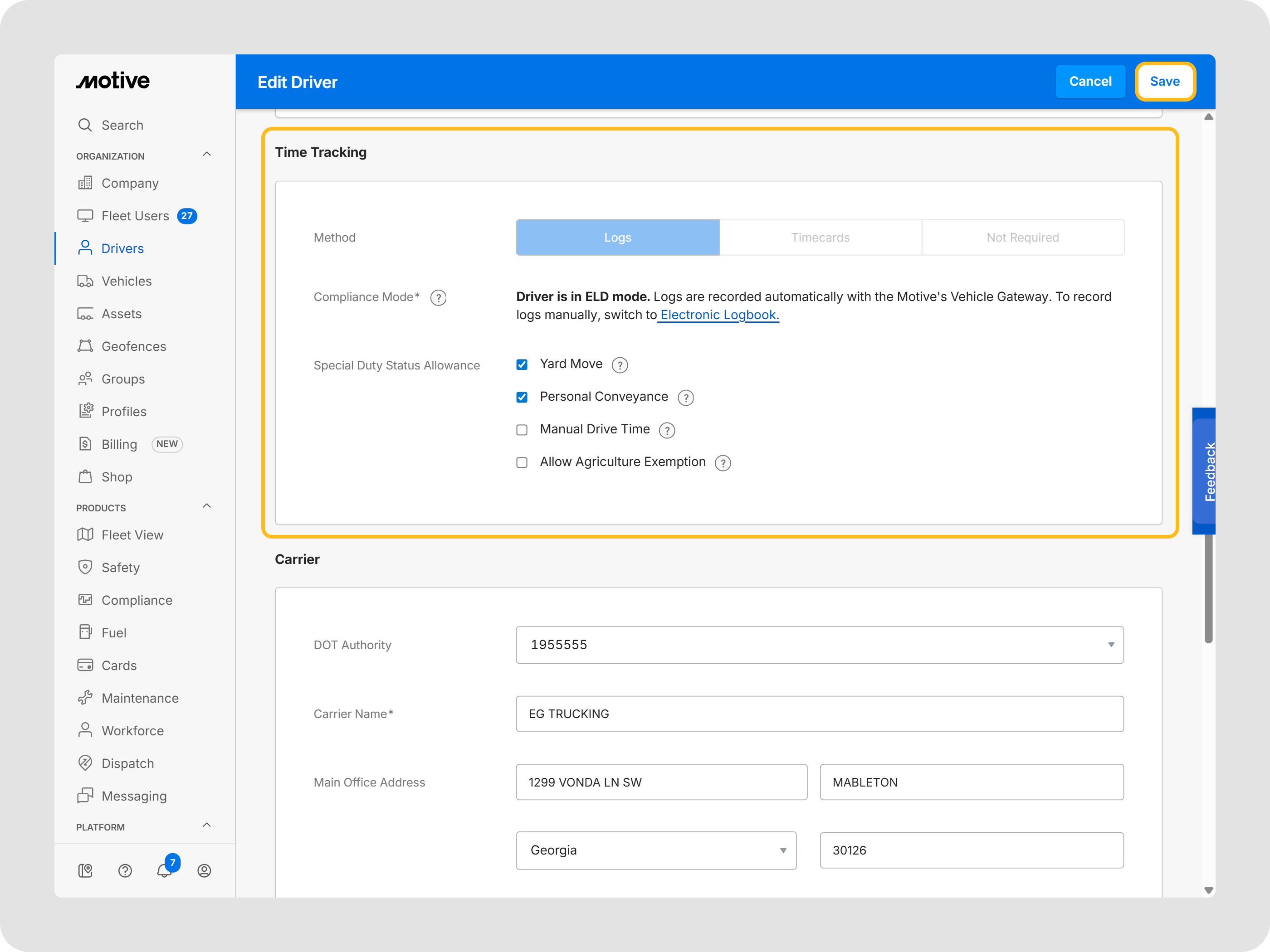Click the Personal Conveyance help icon
Screen dimensions: 1270x952
685,398
